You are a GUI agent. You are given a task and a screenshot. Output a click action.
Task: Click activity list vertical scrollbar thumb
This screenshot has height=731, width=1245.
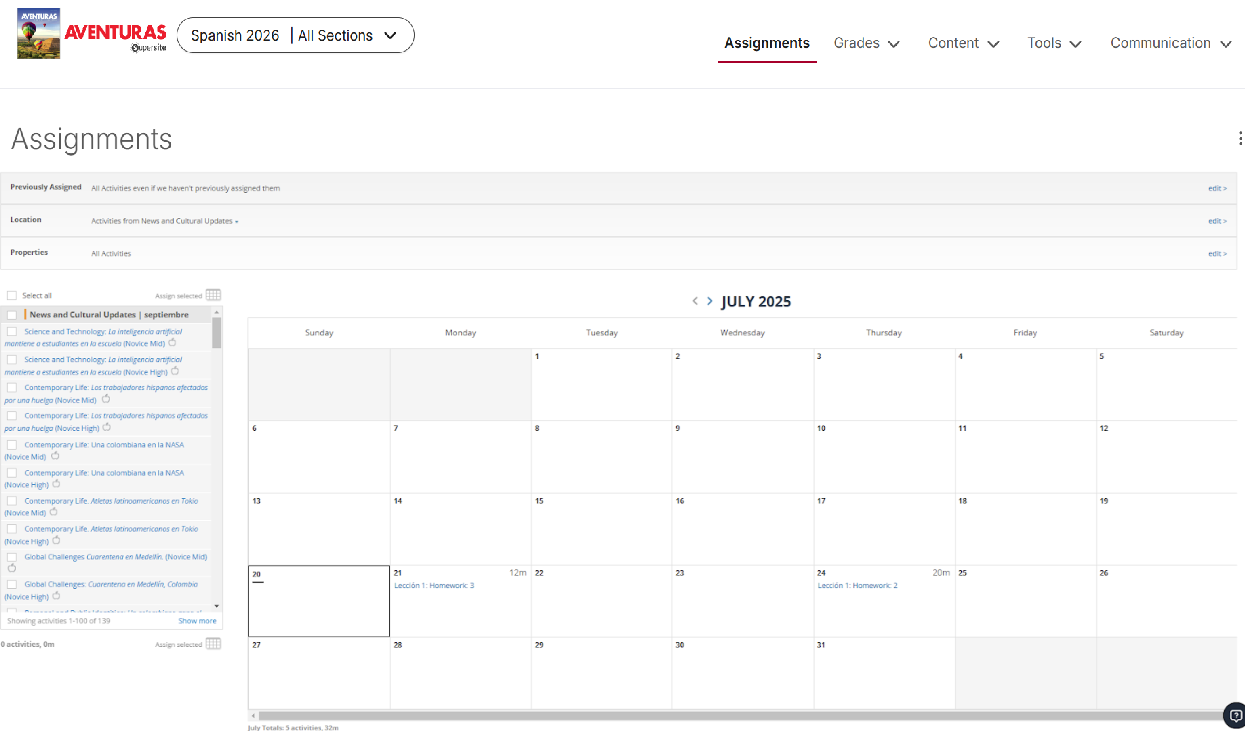[x=217, y=332]
